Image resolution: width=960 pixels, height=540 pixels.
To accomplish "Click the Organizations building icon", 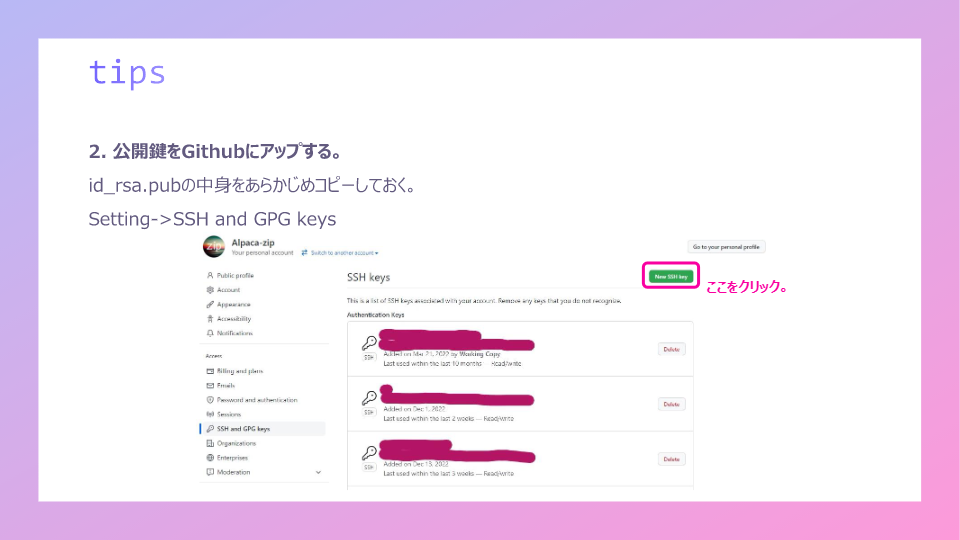I will 210,443.
